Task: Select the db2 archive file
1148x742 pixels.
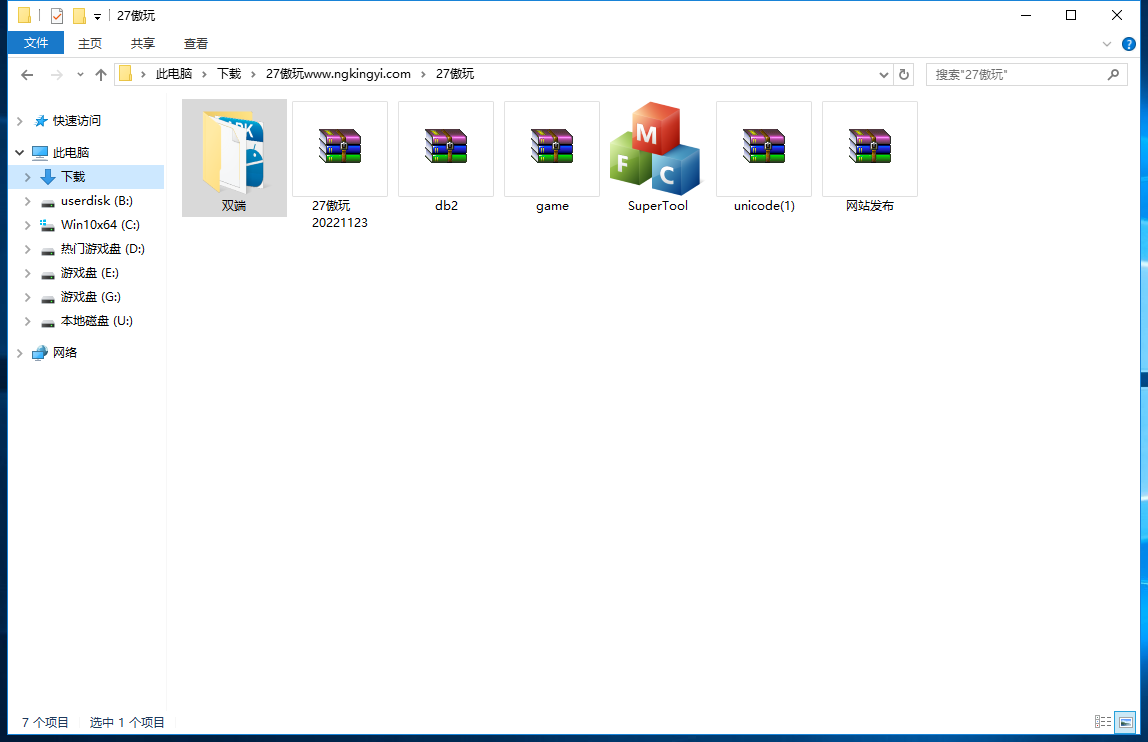Action: pos(446,150)
